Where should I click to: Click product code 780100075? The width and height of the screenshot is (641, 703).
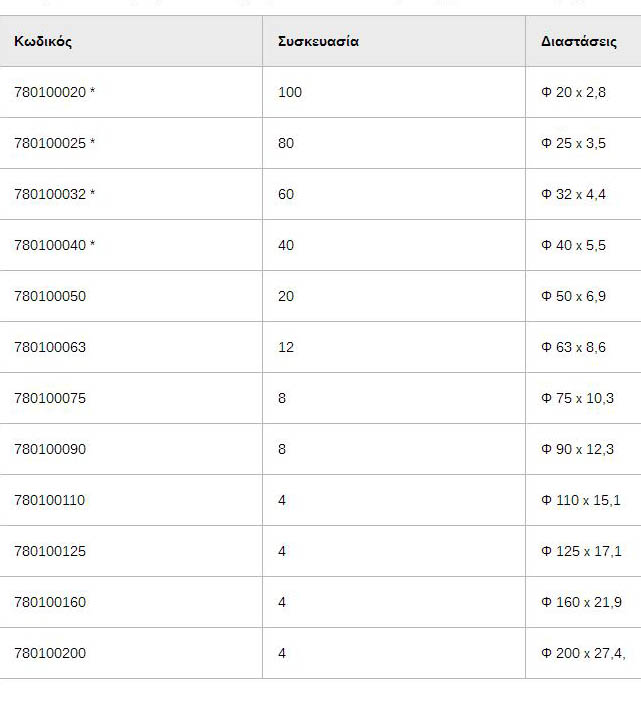[50, 398]
